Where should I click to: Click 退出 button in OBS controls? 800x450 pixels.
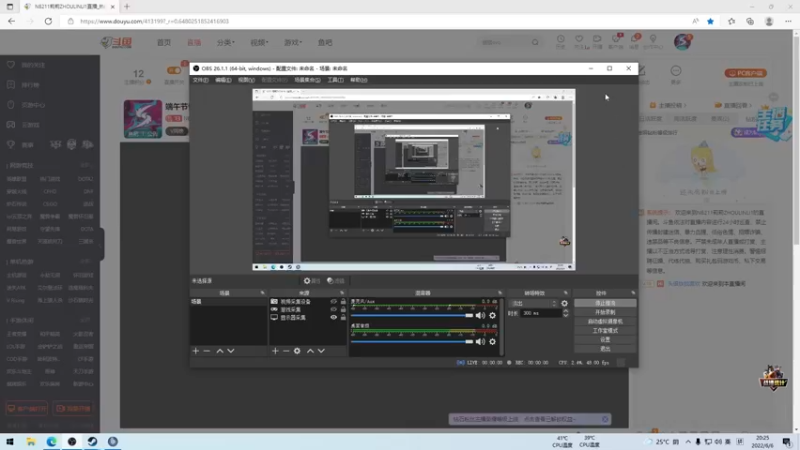605,349
